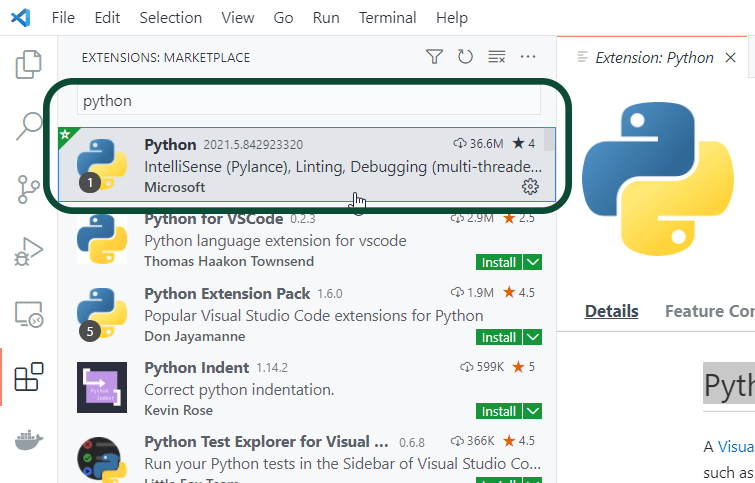Click Python Extension Pack icon

tap(102, 313)
